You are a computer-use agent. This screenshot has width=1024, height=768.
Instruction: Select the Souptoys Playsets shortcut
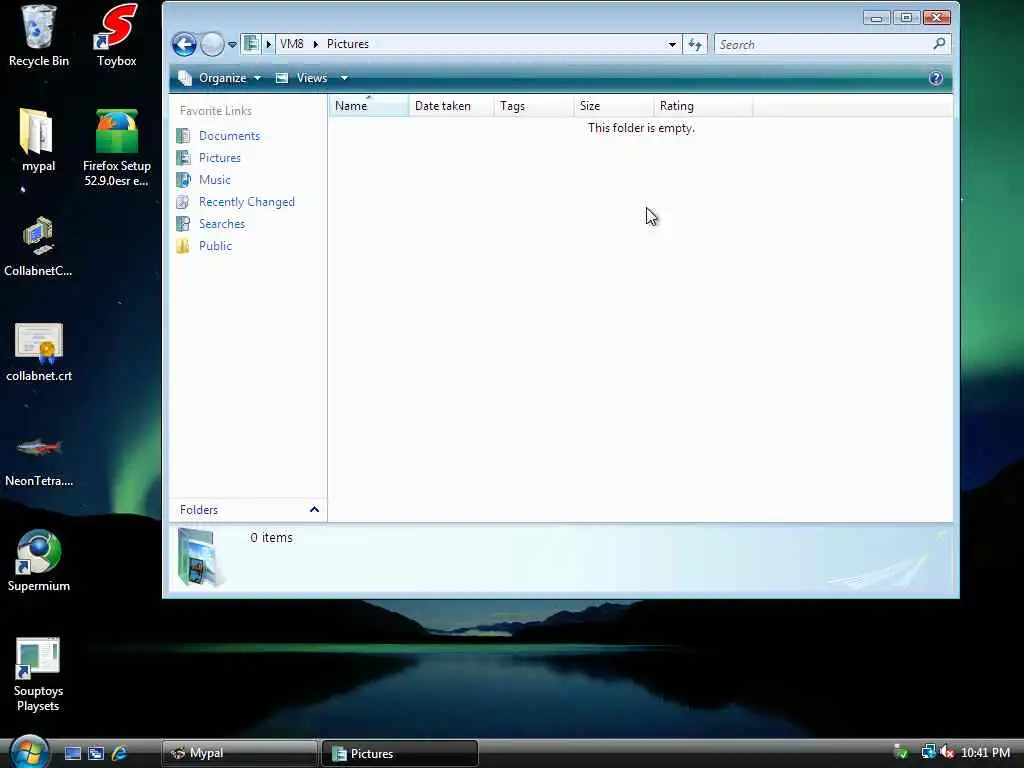[38, 675]
